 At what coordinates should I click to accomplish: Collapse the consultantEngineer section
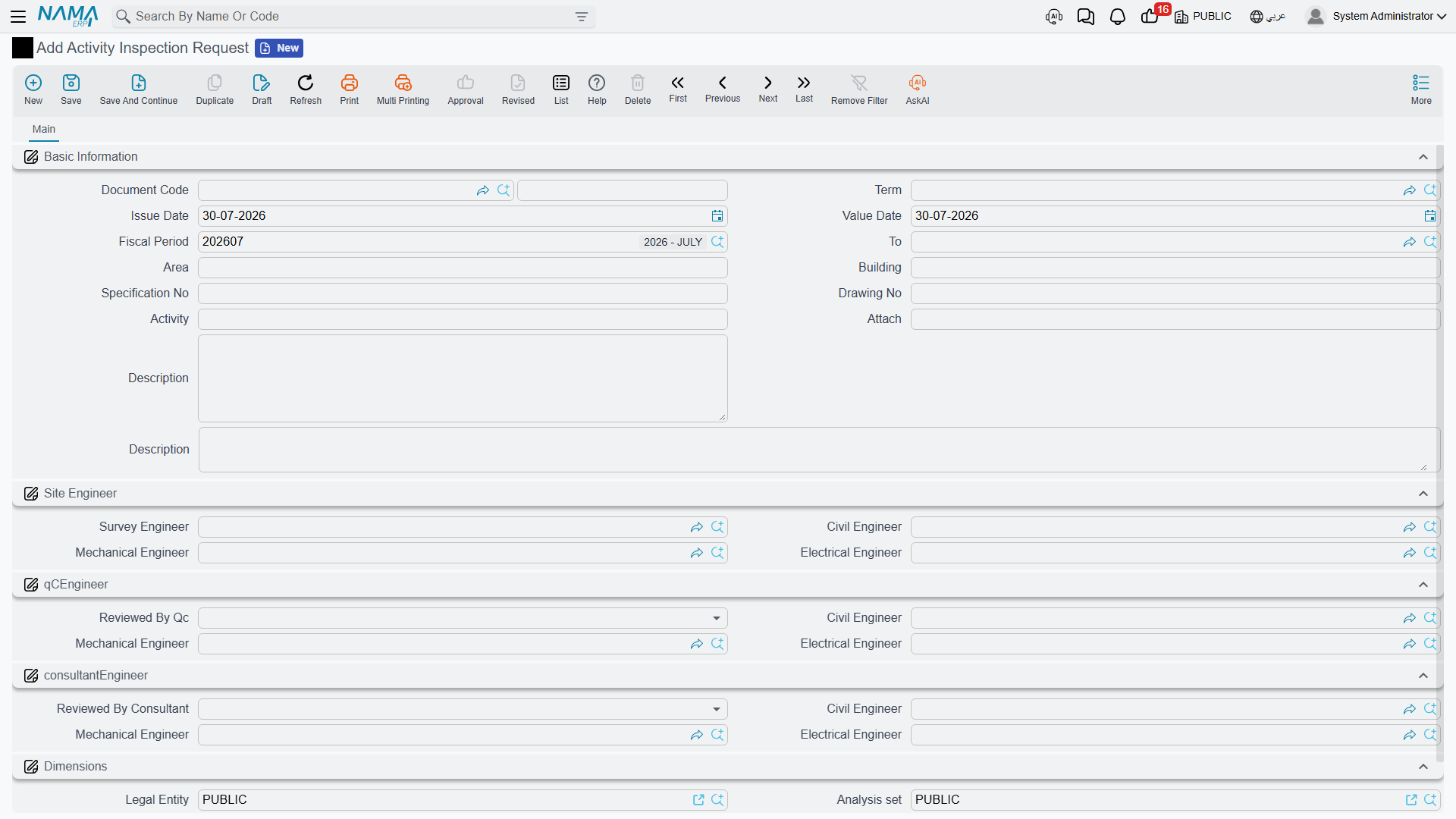[1423, 676]
